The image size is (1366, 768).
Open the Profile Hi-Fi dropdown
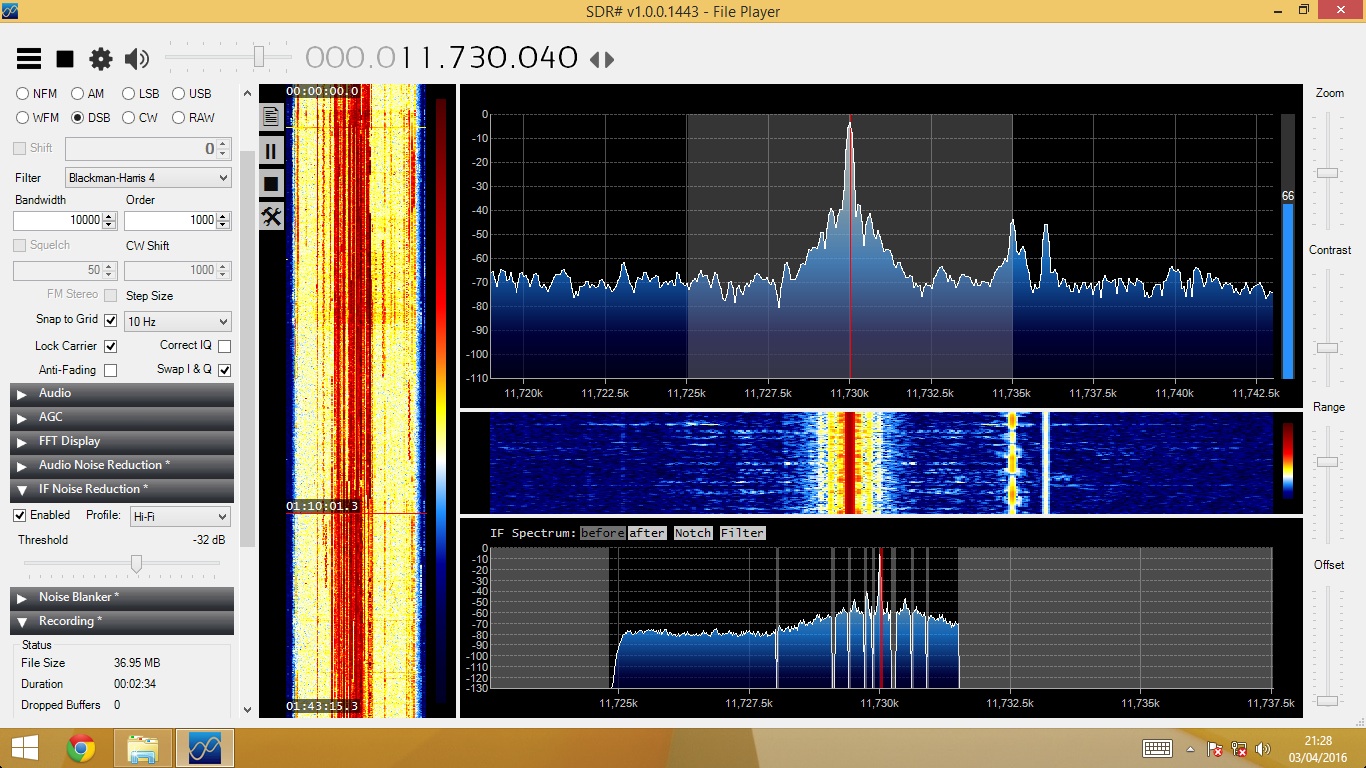[180, 516]
